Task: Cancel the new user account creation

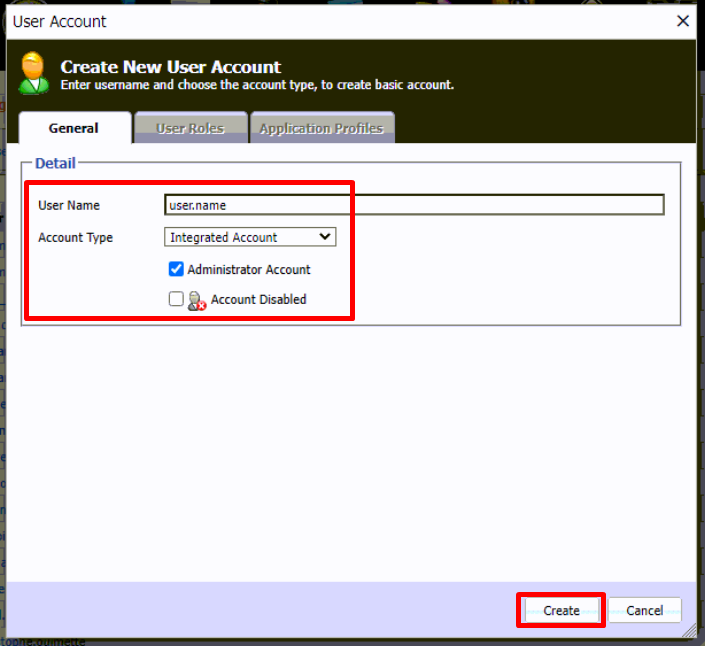Action: [644, 610]
